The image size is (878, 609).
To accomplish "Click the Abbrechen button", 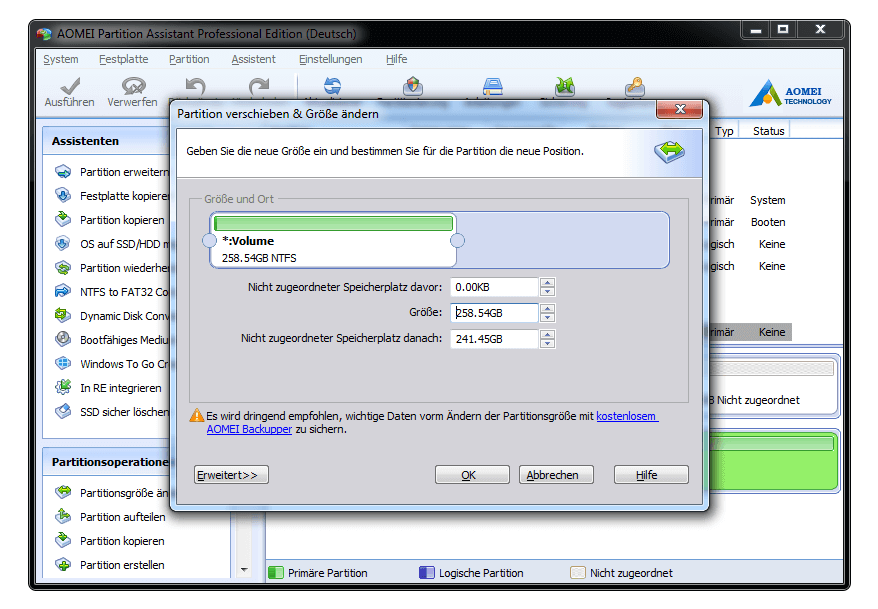I will 556,475.
